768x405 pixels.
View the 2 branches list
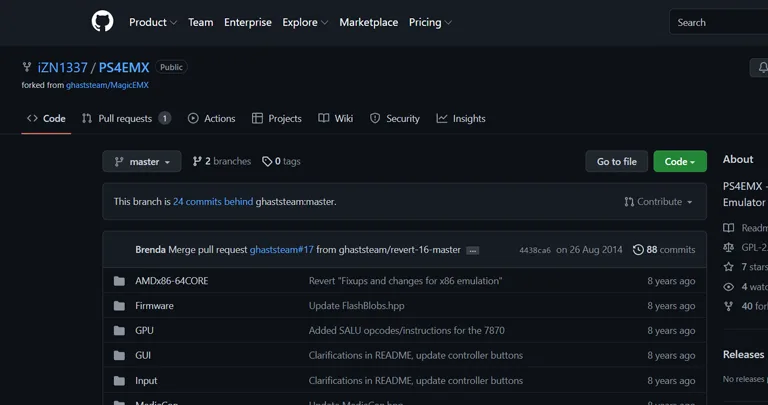[x=222, y=161]
